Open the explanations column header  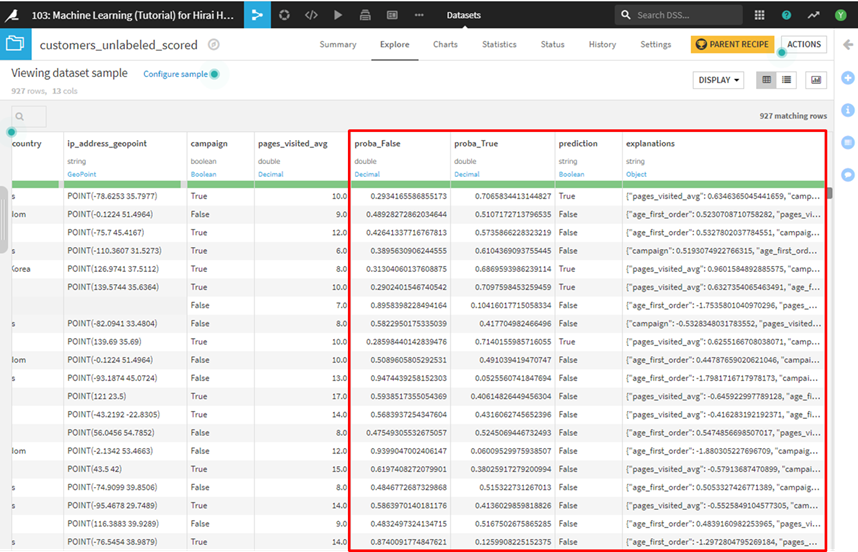[x=650, y=143]
